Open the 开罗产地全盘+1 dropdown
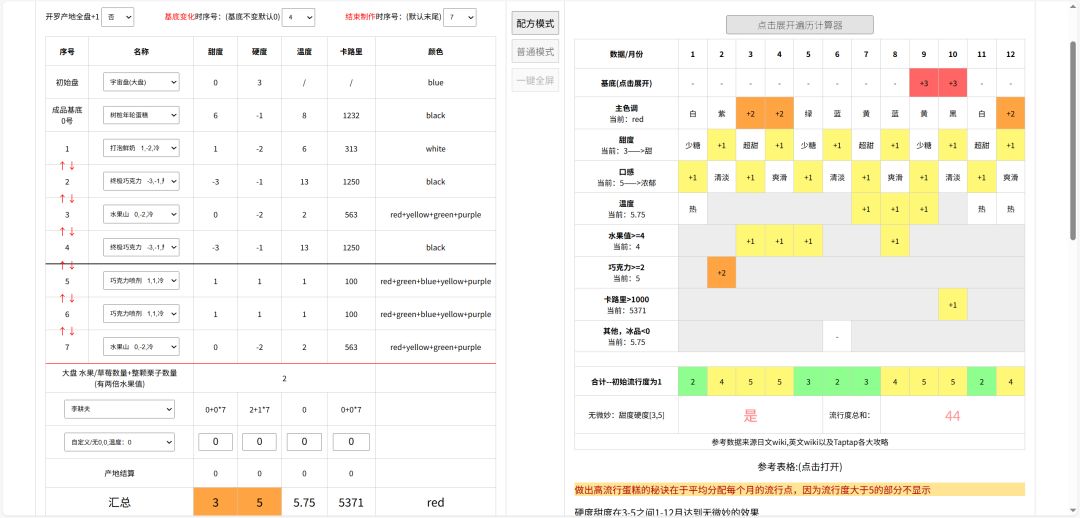The height and width of the screenshot is (518, 1080). pyautogui.click(x=118, y=18)
